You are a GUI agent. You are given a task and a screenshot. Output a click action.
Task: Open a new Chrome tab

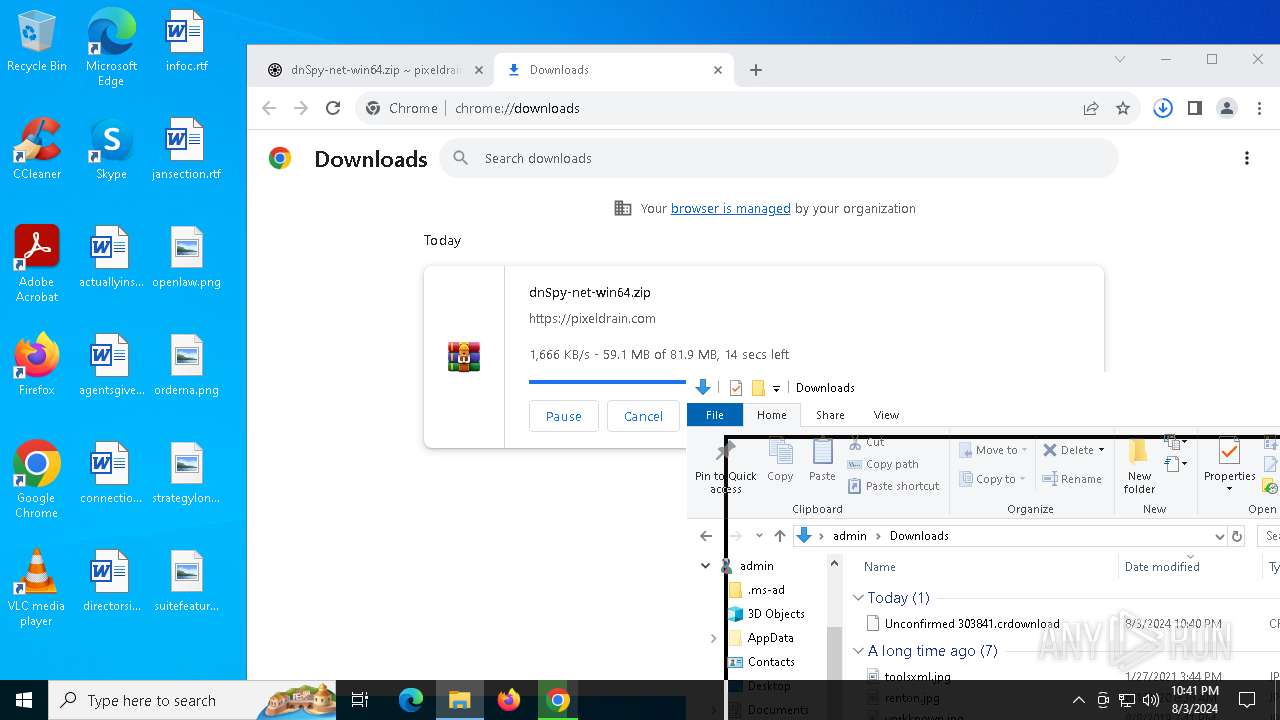756,70
